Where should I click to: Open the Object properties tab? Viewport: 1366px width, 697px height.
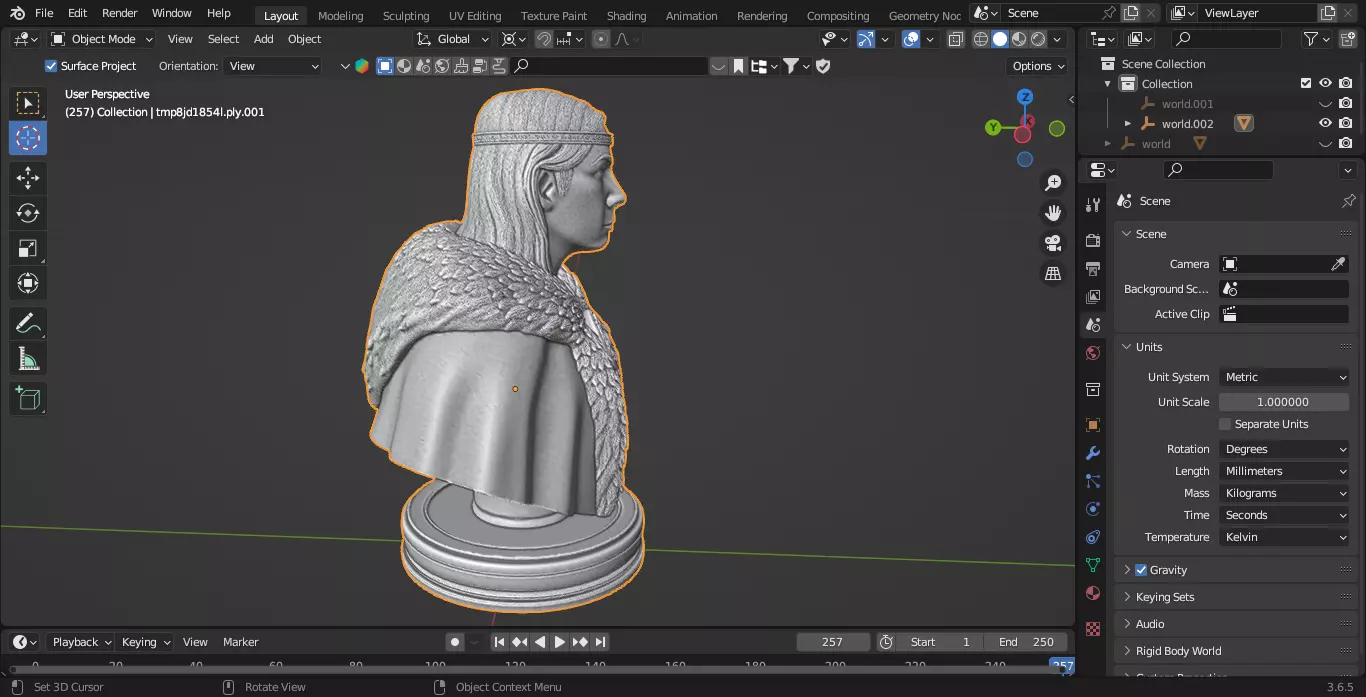coord(1093,425)
